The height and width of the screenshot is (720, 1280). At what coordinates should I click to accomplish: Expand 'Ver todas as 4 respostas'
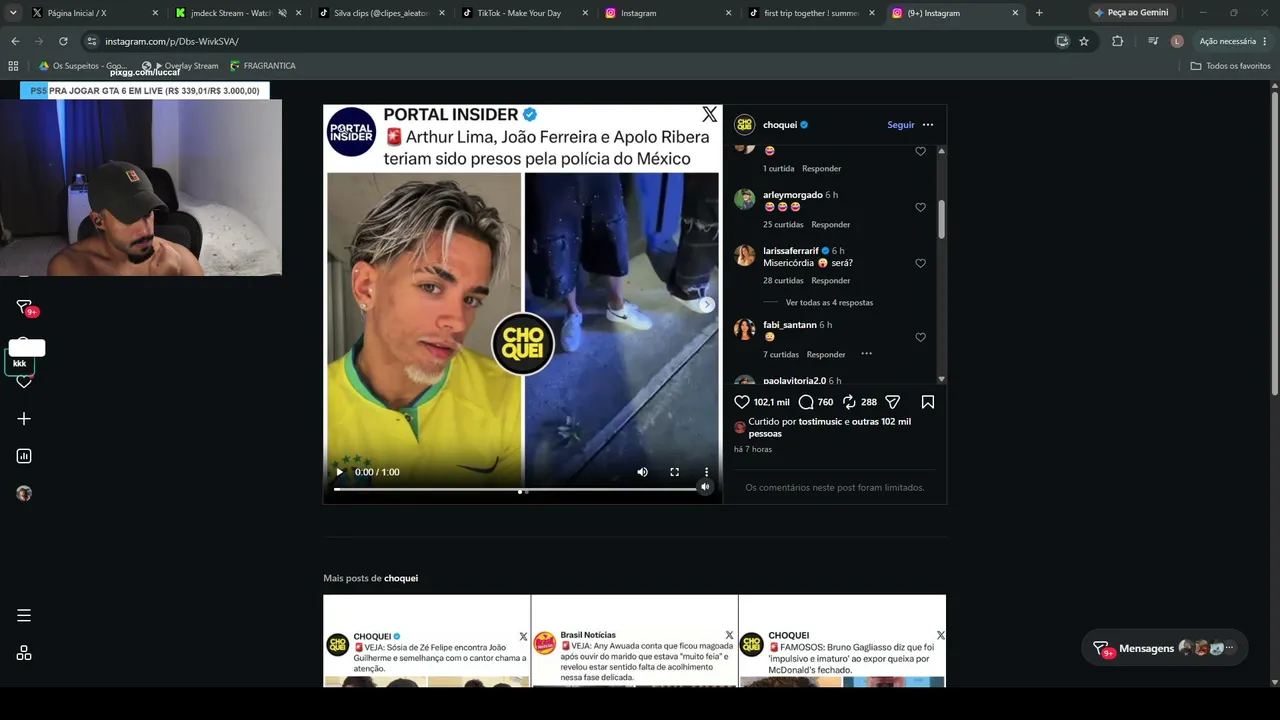829,303
